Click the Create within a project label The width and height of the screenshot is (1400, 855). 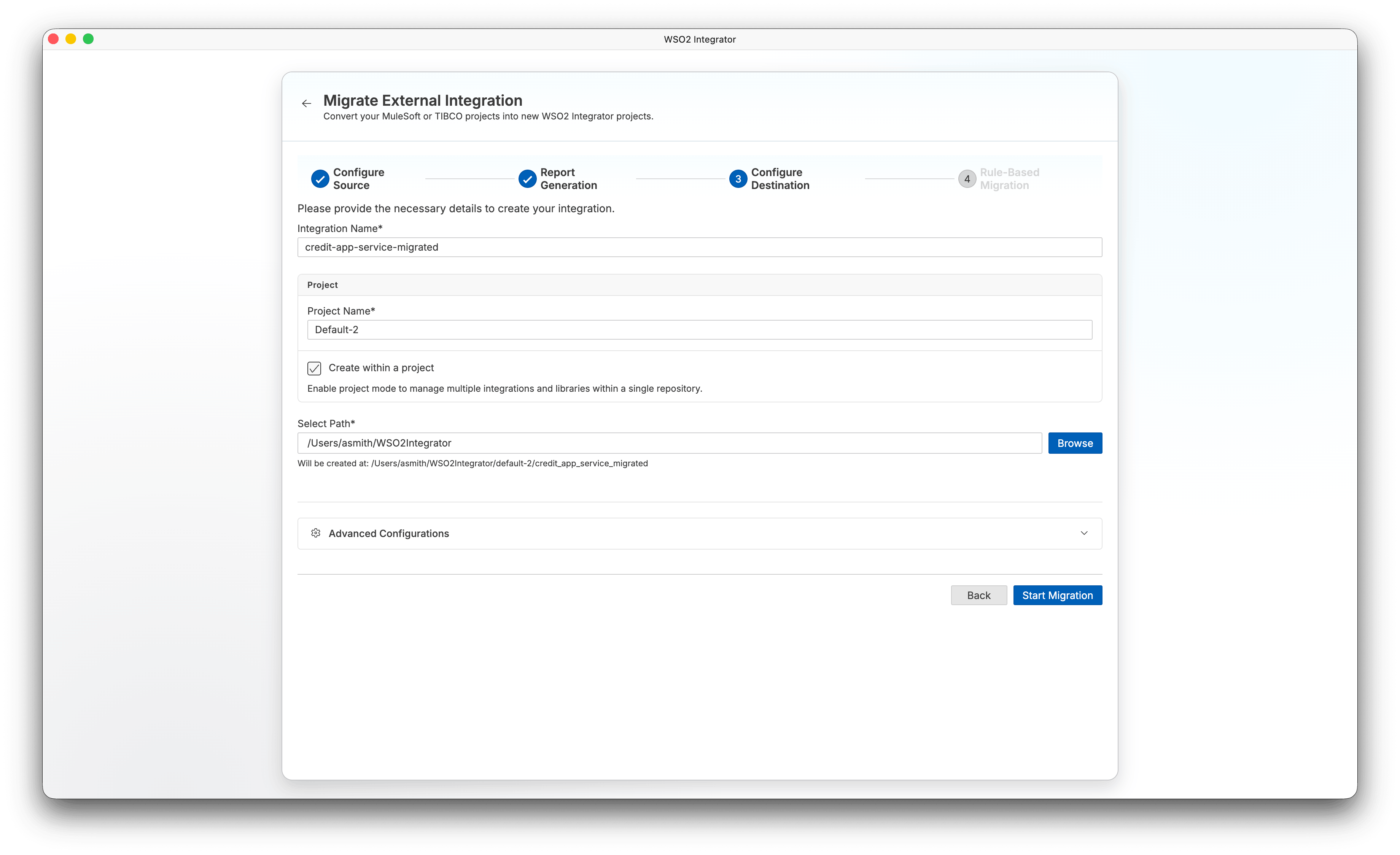(381, 367)
